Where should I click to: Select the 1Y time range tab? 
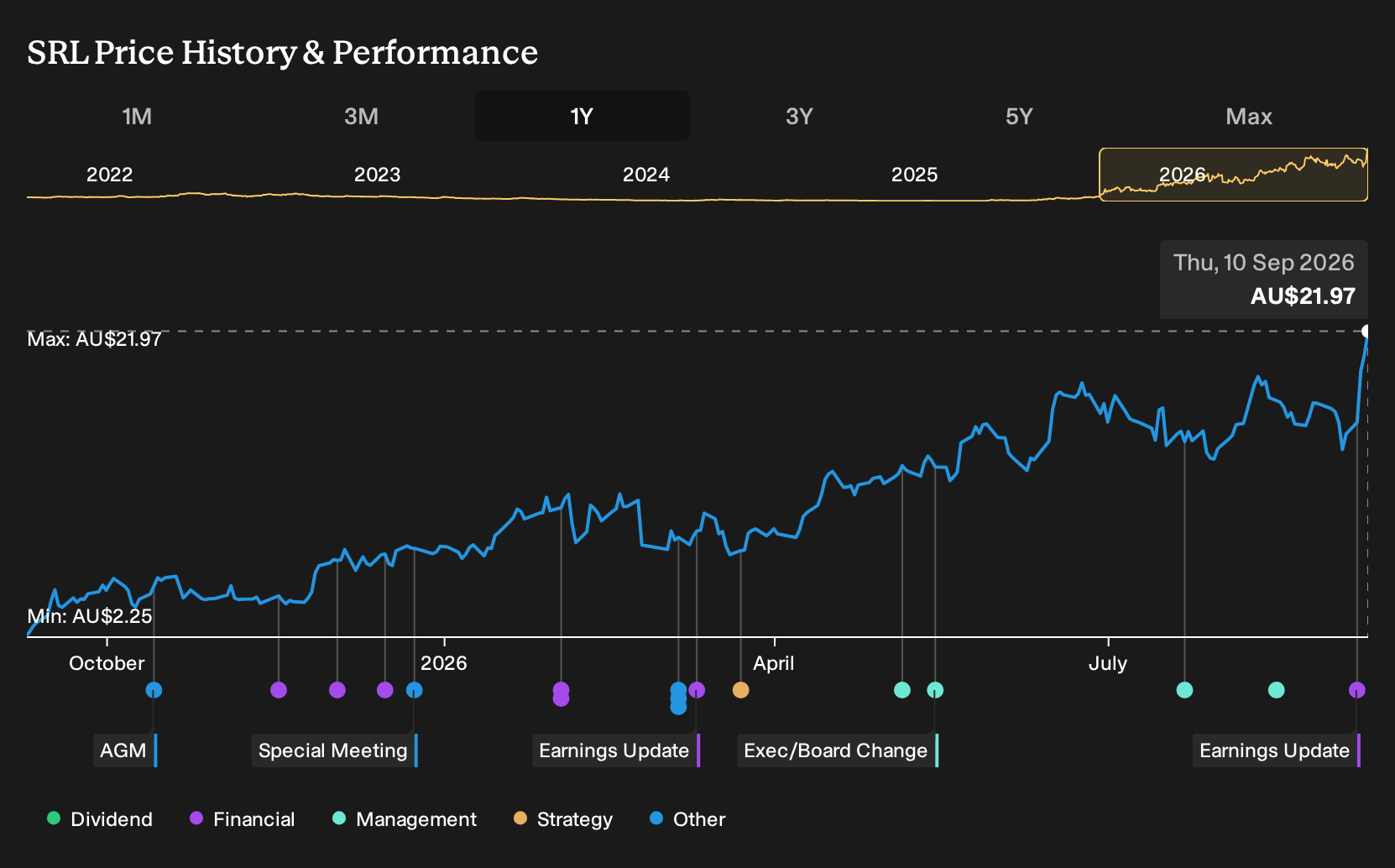(583, 116)
